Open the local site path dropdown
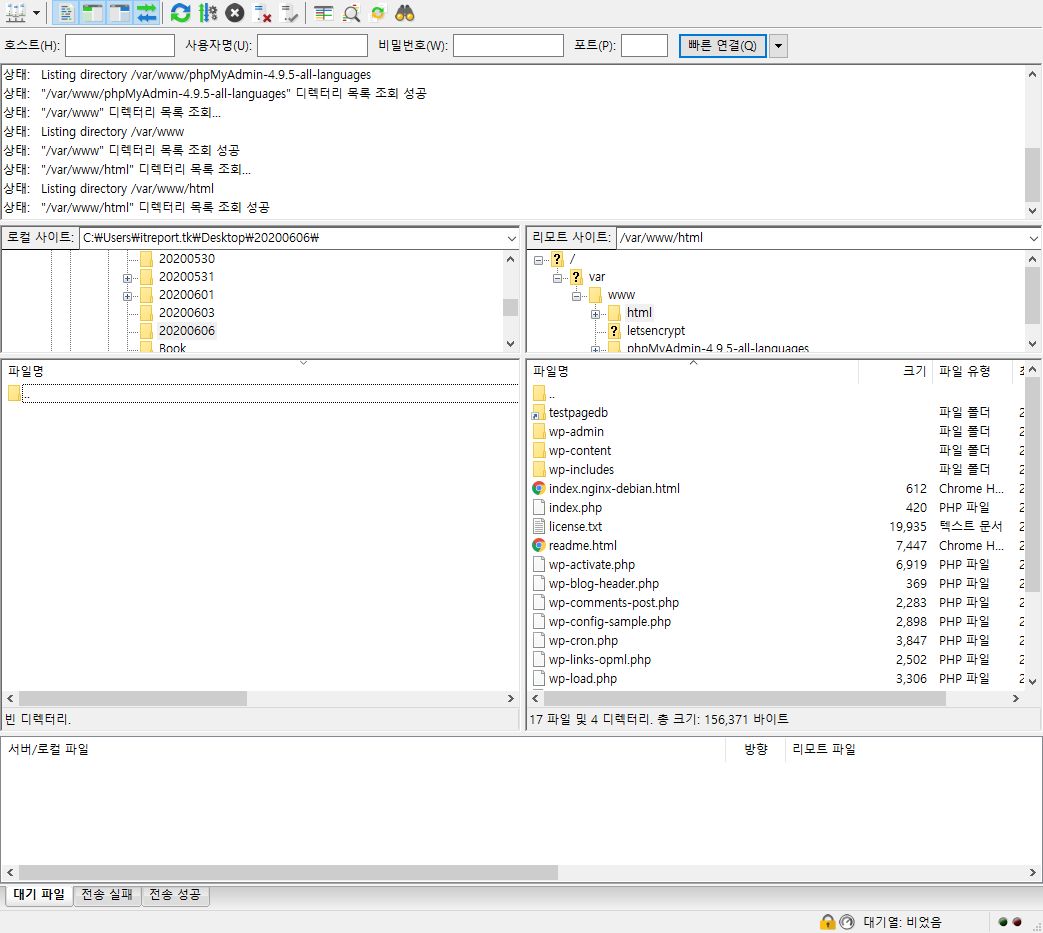Screen dimensions: 1043x933 point(512,238)
